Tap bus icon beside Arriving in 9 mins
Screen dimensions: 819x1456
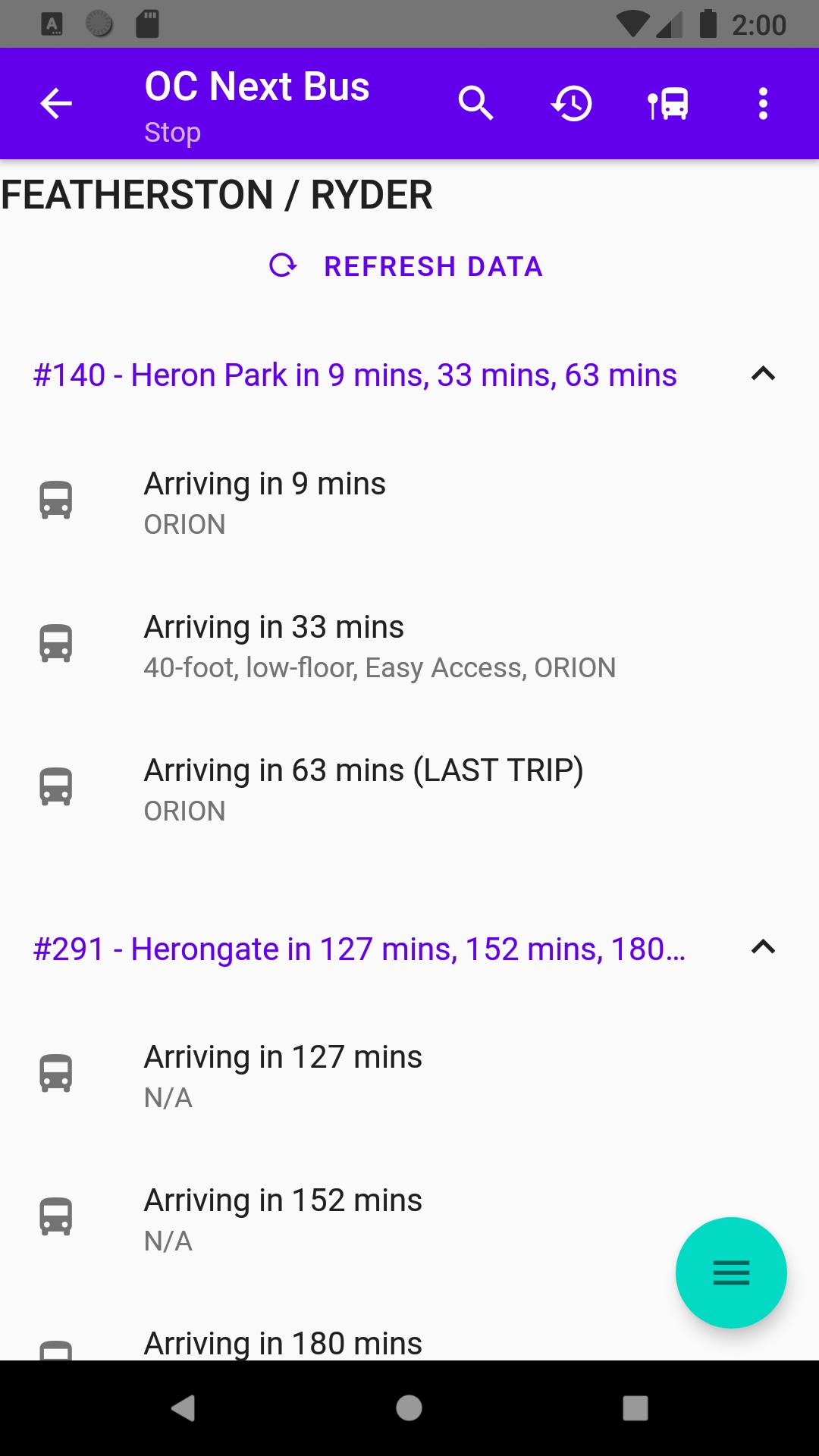(55, 500)
